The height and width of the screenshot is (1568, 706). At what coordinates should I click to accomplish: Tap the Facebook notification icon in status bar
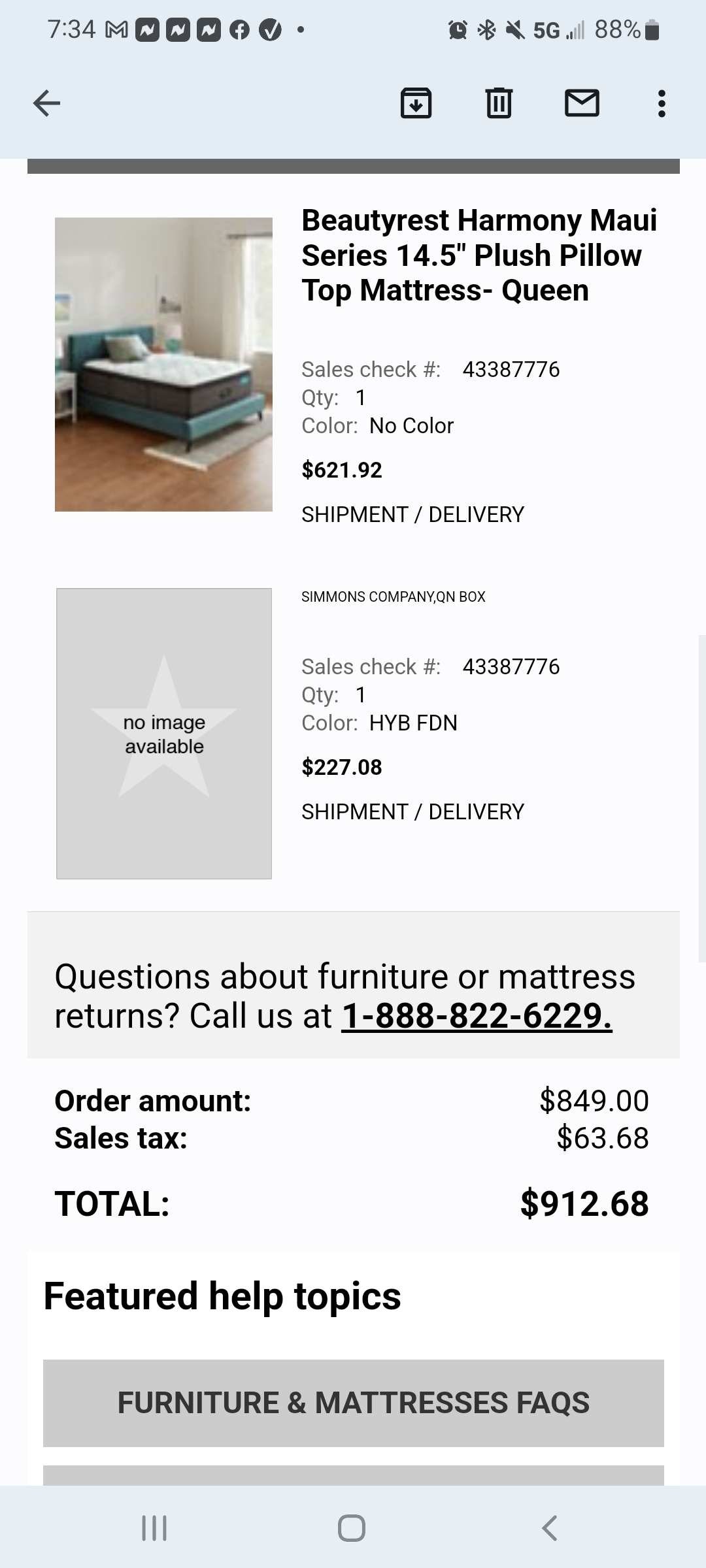click(x=239, y=30)
